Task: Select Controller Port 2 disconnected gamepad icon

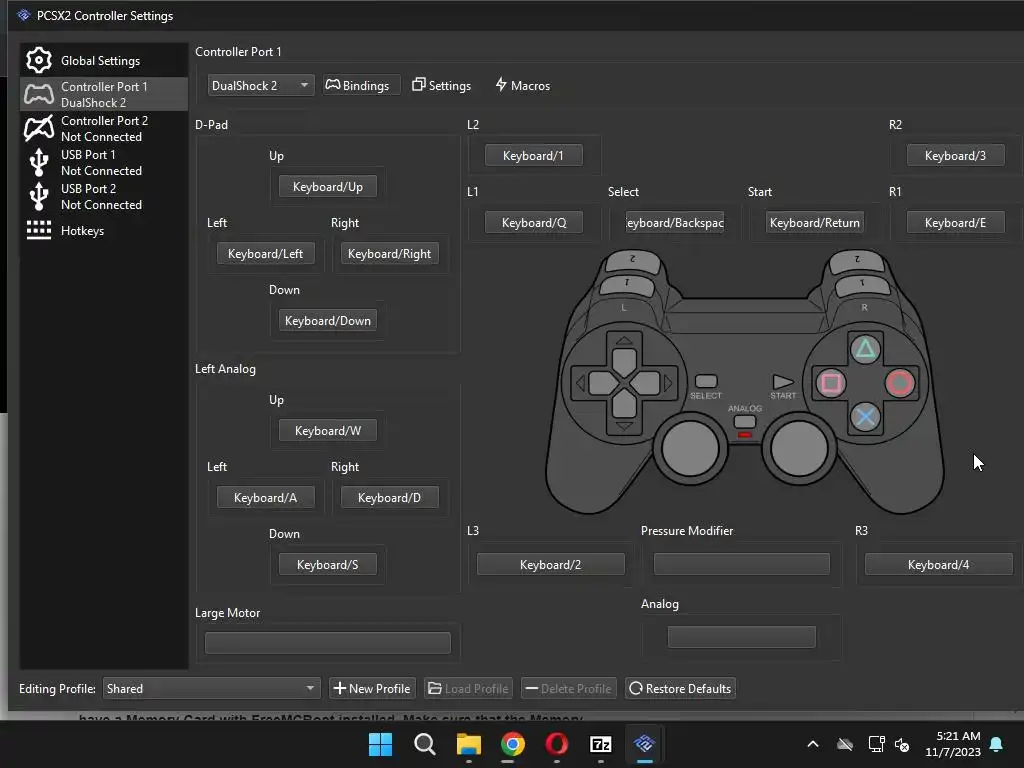Action: point(39,128)
